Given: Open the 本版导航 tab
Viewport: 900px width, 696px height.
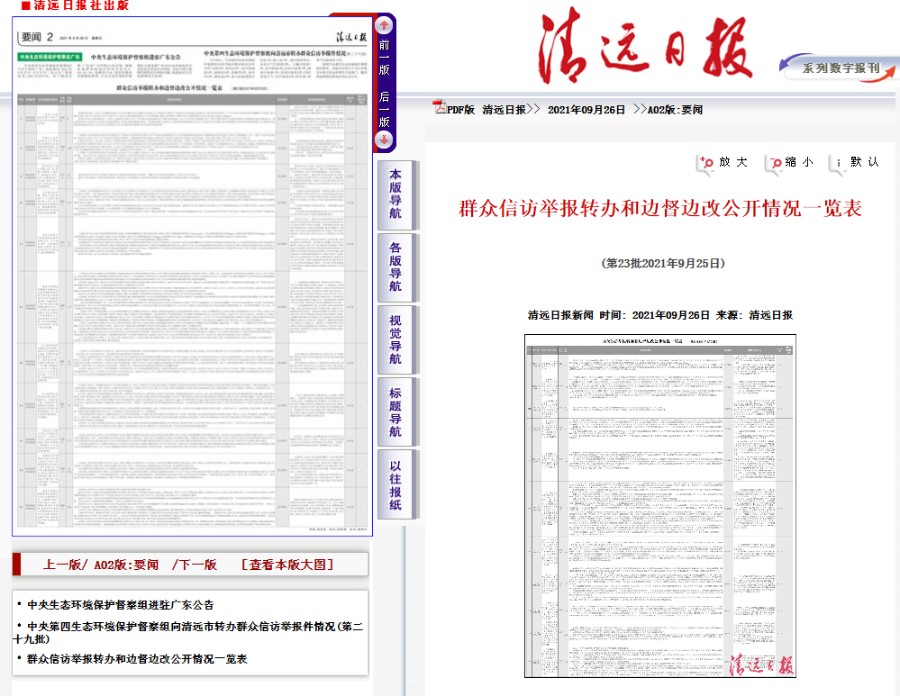Looking at the screenshot, I should tap(395, 194).
